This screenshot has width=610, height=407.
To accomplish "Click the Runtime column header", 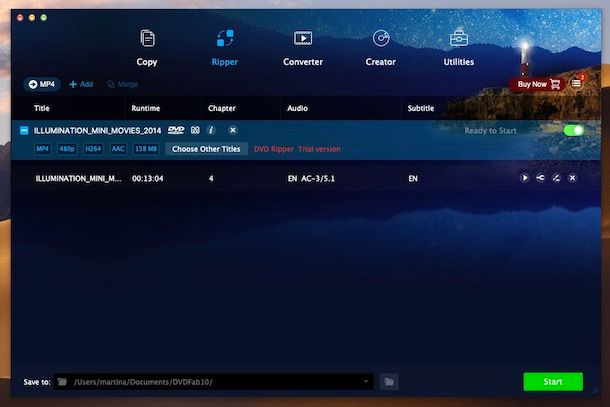I will tap(145, 108).
